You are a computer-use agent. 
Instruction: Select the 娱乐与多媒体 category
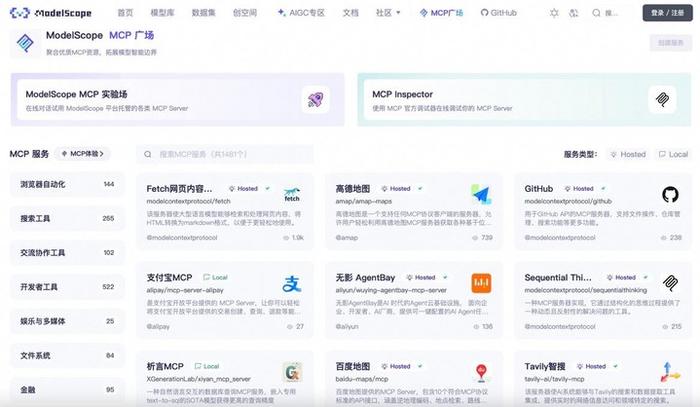[67, 321]
